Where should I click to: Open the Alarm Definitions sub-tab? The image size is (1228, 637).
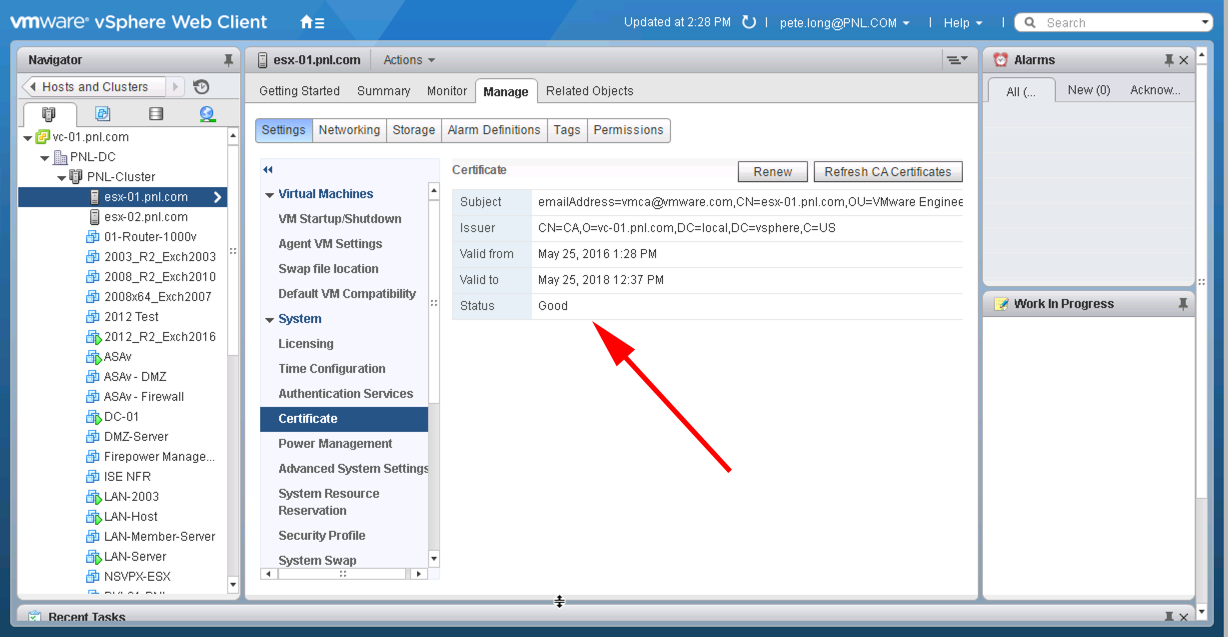(494, 130)
